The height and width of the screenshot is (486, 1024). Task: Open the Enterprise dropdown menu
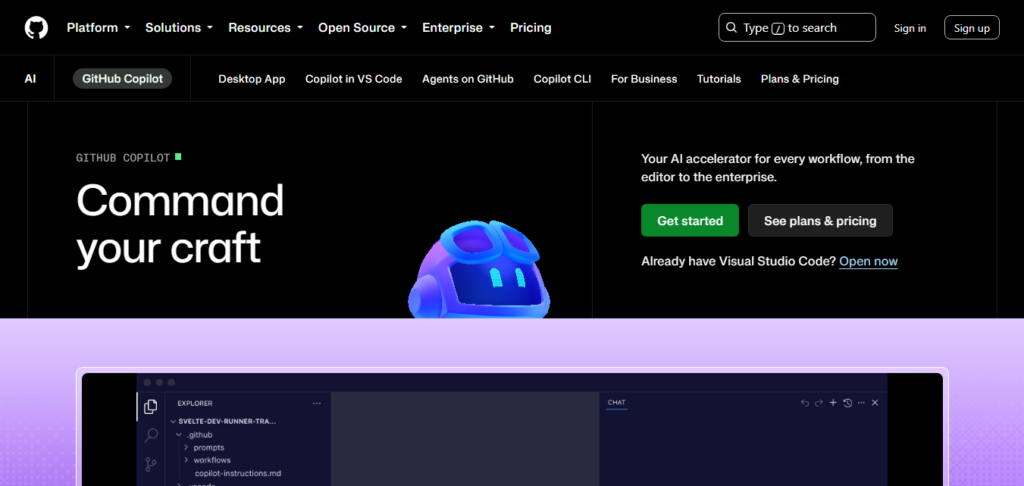(458, 27)
